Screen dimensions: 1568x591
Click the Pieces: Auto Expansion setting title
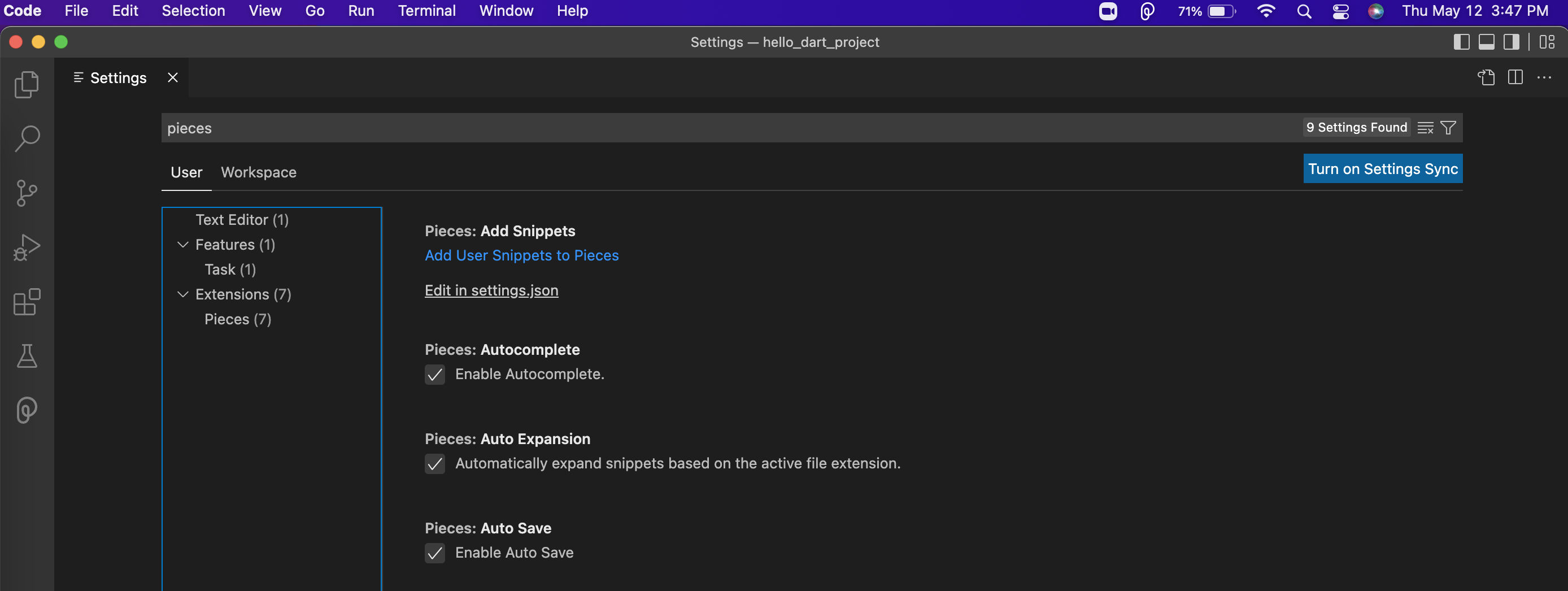(x=507, y=440)
